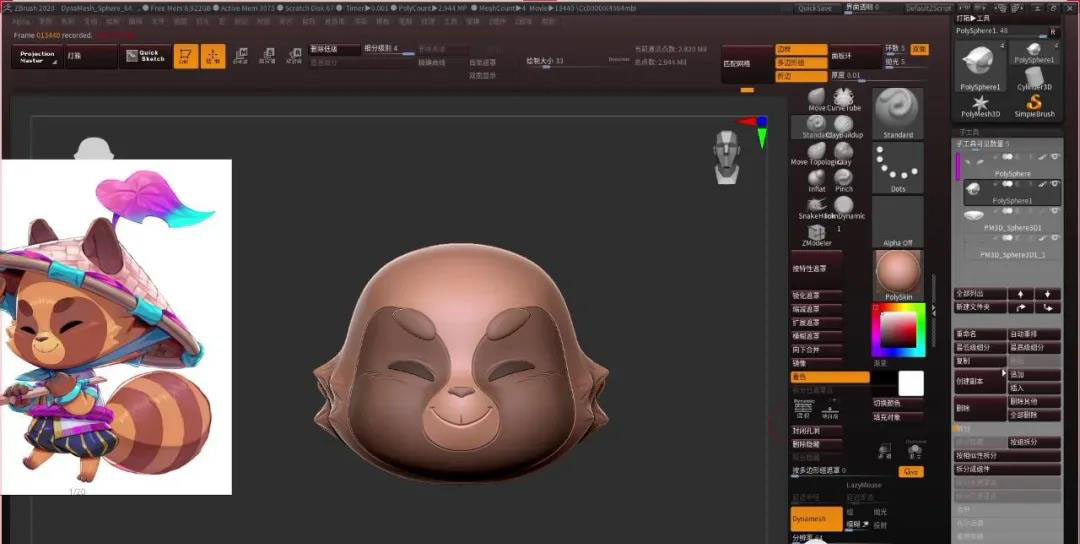
Task: Adjust the 细分级别 4 subdivision slider
Action: (x=389, y=50)
